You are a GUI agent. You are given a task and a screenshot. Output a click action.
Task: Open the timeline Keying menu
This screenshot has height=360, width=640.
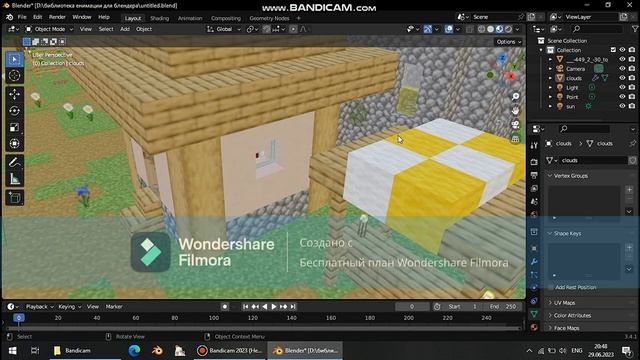tap(69, 307)
